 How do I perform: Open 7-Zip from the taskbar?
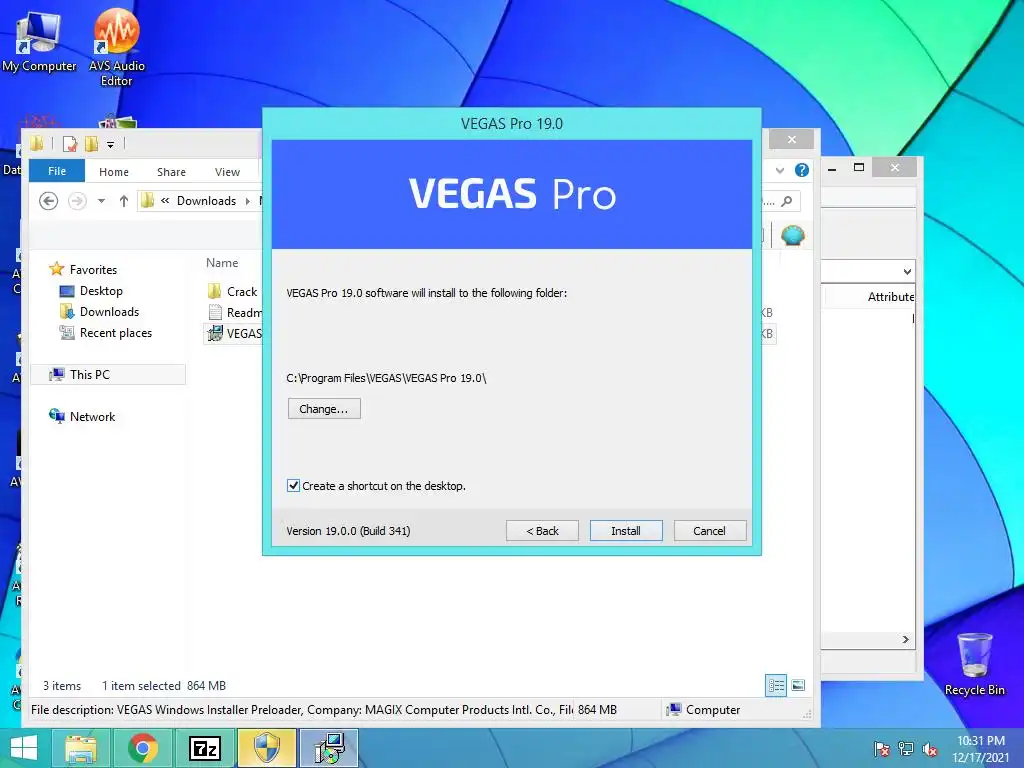coord(204,748)
